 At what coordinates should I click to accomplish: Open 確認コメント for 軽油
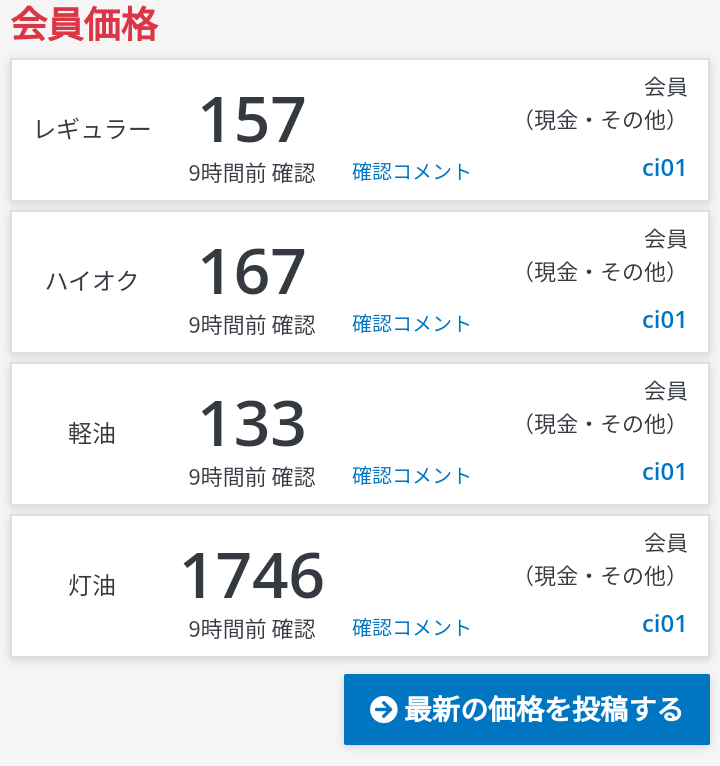pyautogui.click(x=411, y=476)
